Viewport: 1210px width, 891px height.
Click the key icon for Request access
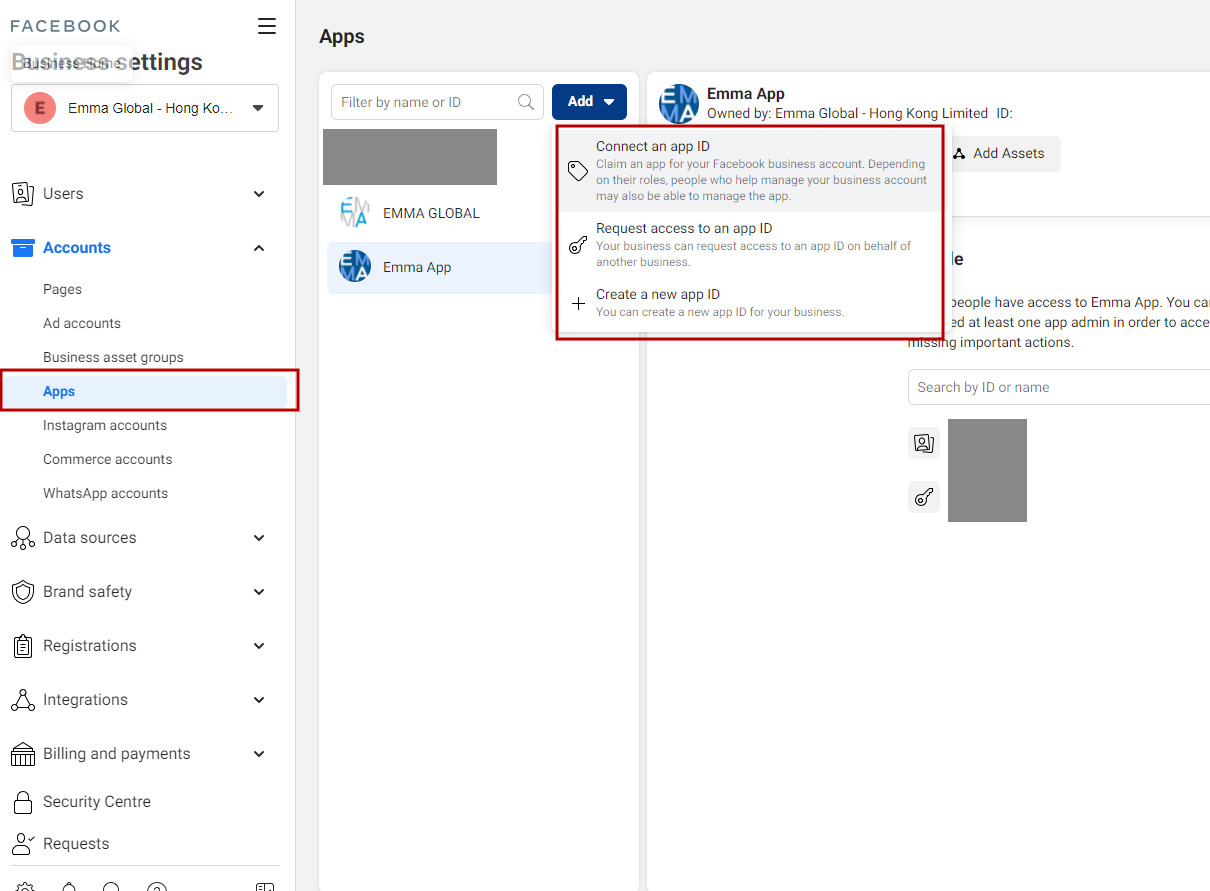click(x=578, y=245)
